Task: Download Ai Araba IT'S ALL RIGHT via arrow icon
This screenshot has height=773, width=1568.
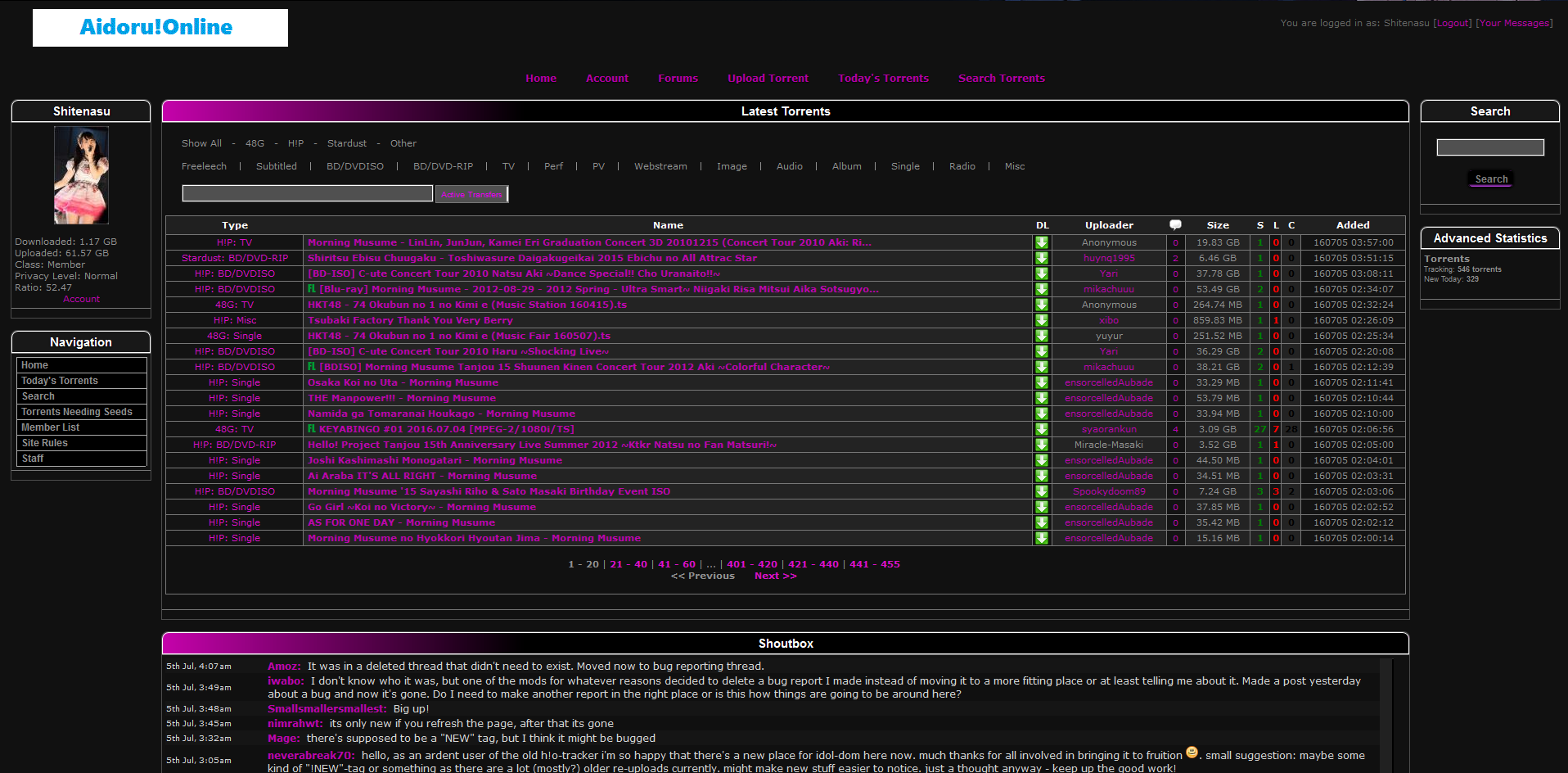Action: coord(1041,476)
